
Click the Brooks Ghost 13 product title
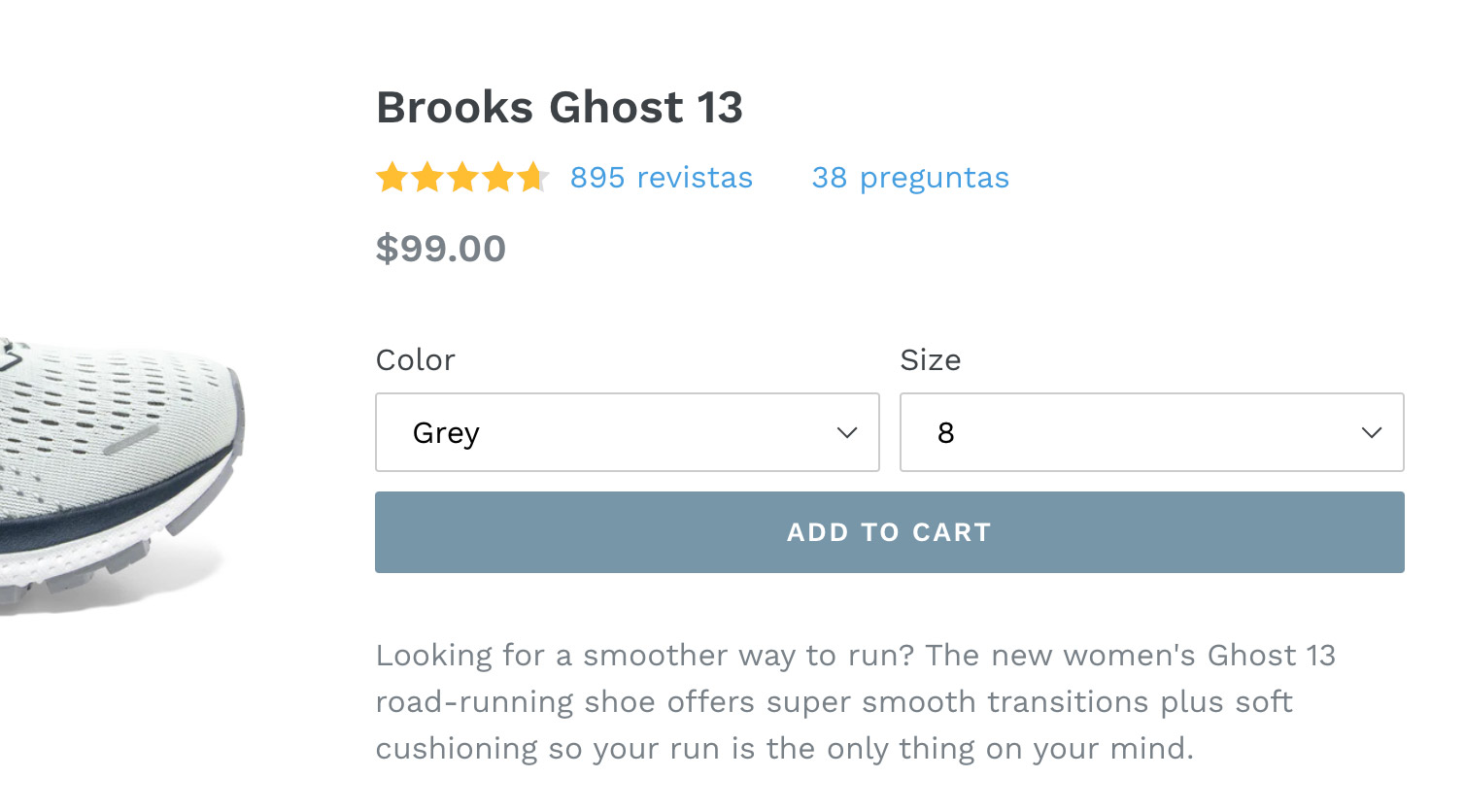point(560,107)
